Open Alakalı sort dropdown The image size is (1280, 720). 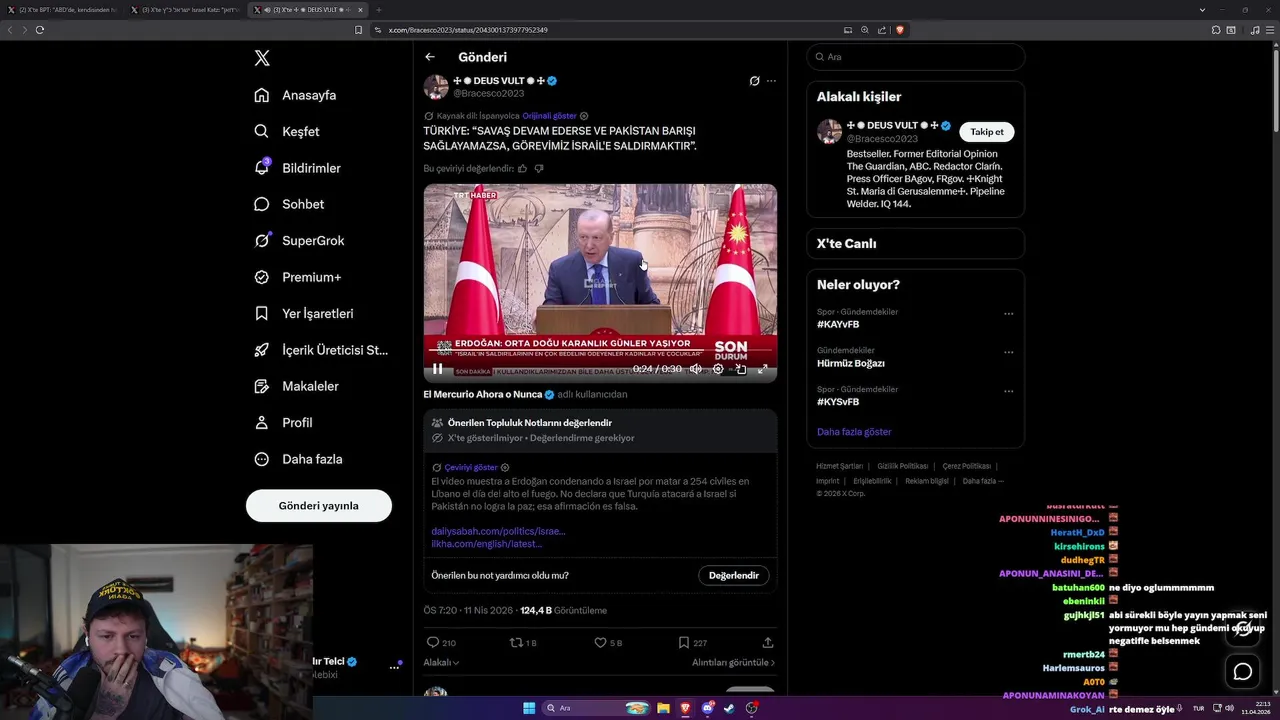(x=441, y=662)
